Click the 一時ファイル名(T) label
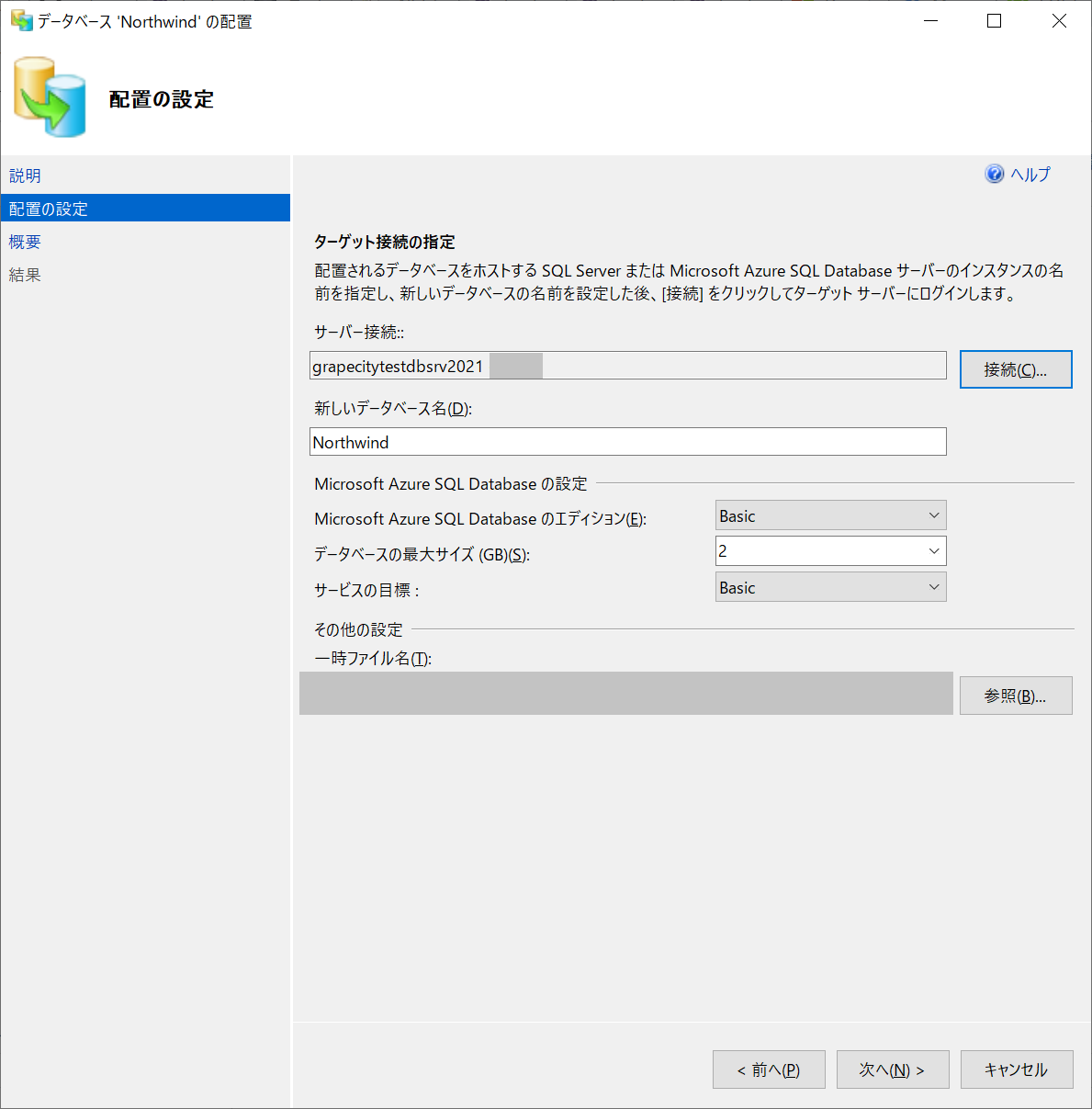The width and height of the screenshot is (1092, 1109). (373, 658)
